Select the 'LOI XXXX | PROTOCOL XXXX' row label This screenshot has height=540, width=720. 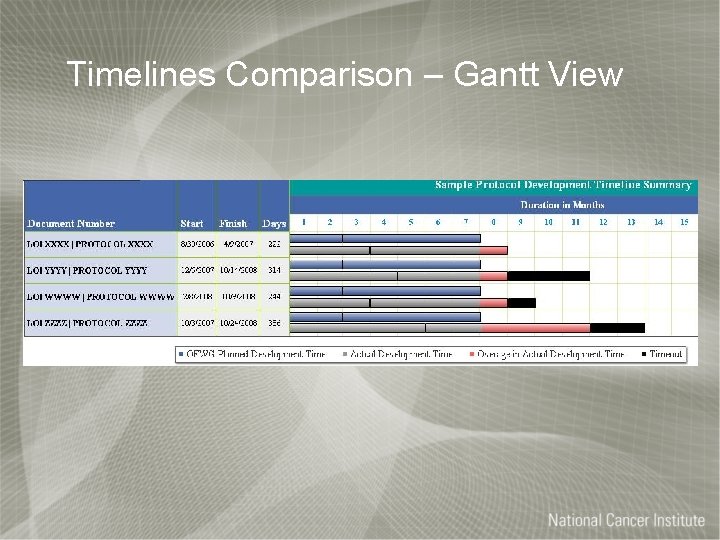point(90,244)
